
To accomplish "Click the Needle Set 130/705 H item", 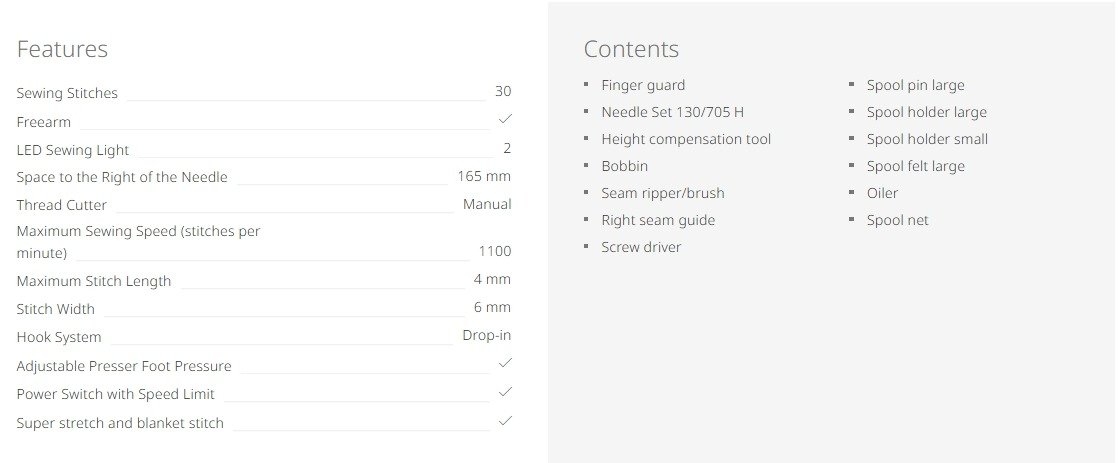I will (672, 112).
